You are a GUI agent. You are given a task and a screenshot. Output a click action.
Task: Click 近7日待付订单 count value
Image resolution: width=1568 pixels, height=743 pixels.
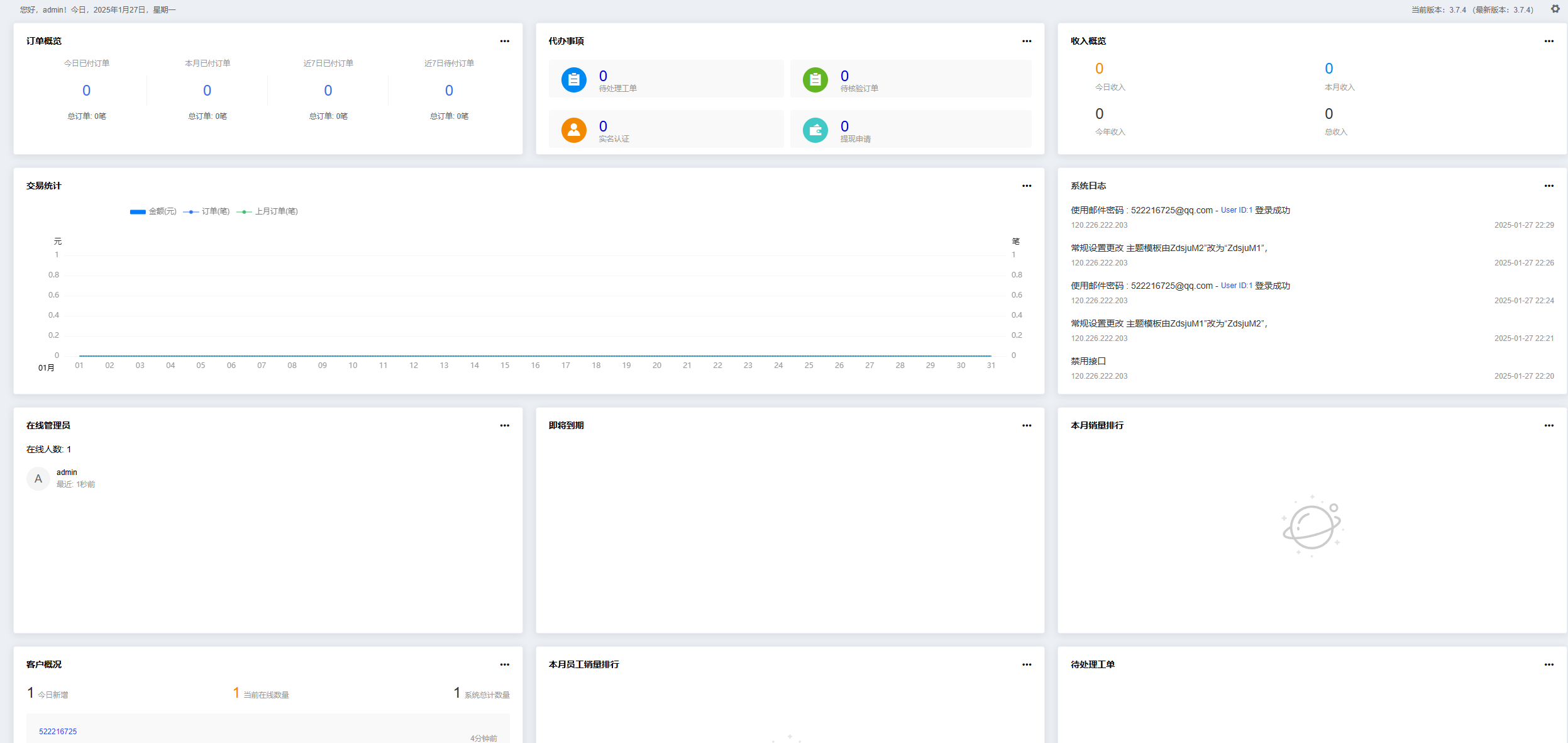tap(449, 91)
